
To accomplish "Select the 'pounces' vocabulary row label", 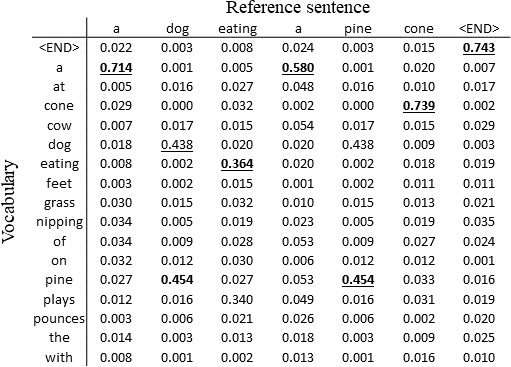I will [x=59, y=319].
